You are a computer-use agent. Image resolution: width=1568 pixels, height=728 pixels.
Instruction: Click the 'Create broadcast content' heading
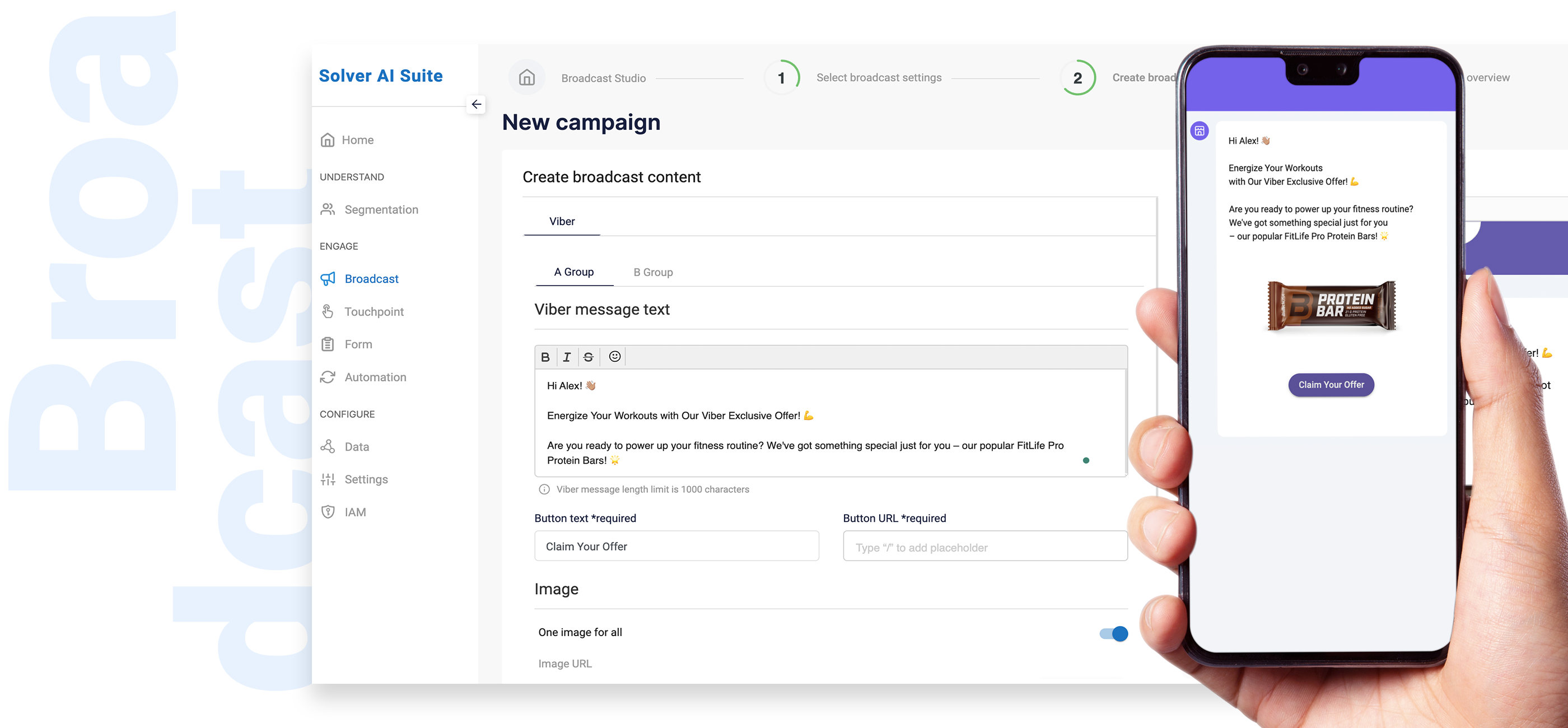pyautogui.click(x=611, y=177)
